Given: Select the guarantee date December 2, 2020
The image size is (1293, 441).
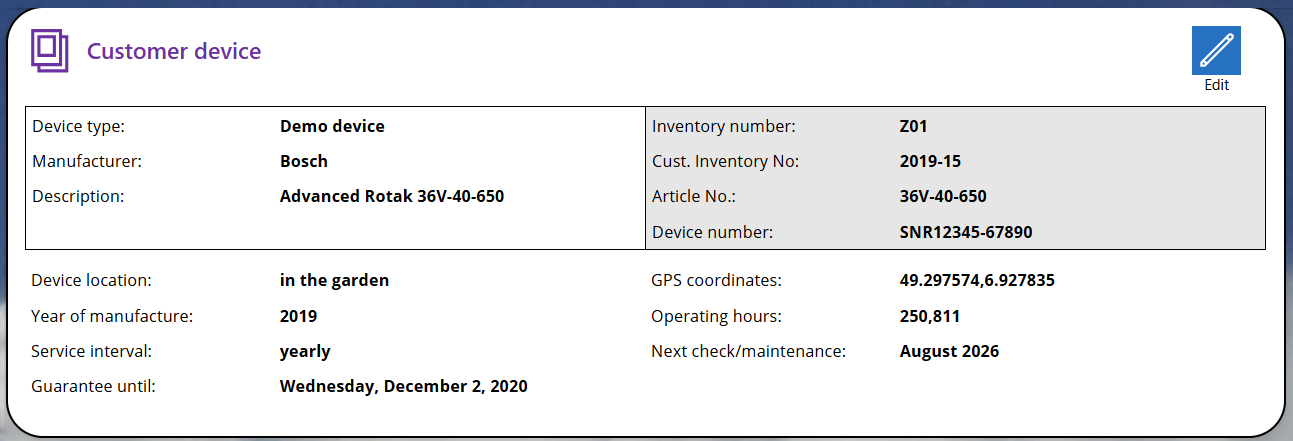Looking at the screenshot, I should click(x=404, y=386).
